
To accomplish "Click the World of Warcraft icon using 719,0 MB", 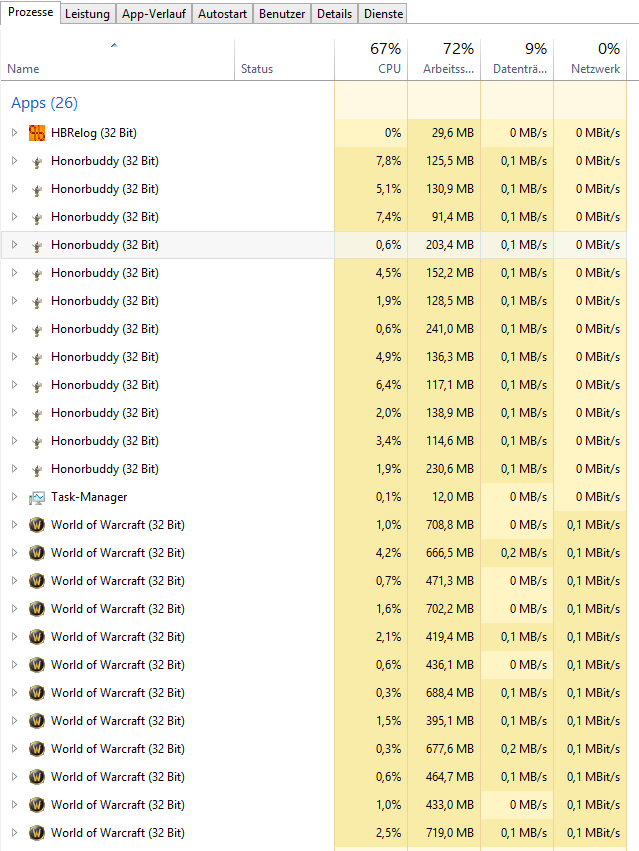I will coord(37,833).
